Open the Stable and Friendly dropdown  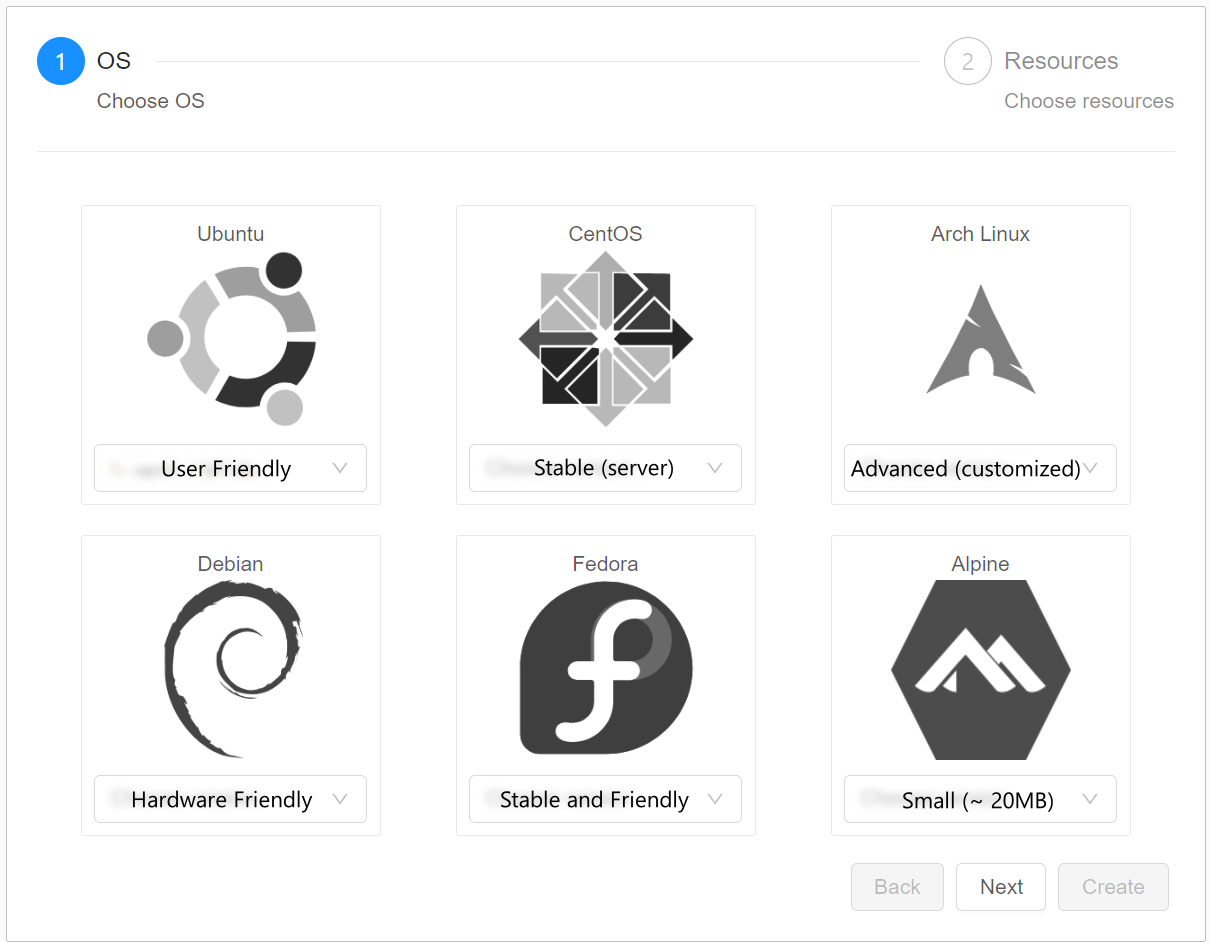click(605, 799)
